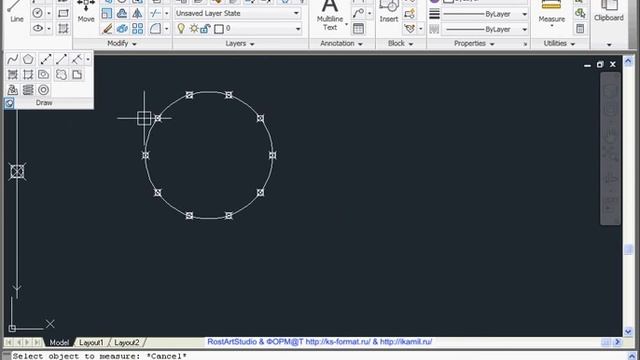Expand the Properties panel
Screen dimensions: 640x360
474,43
